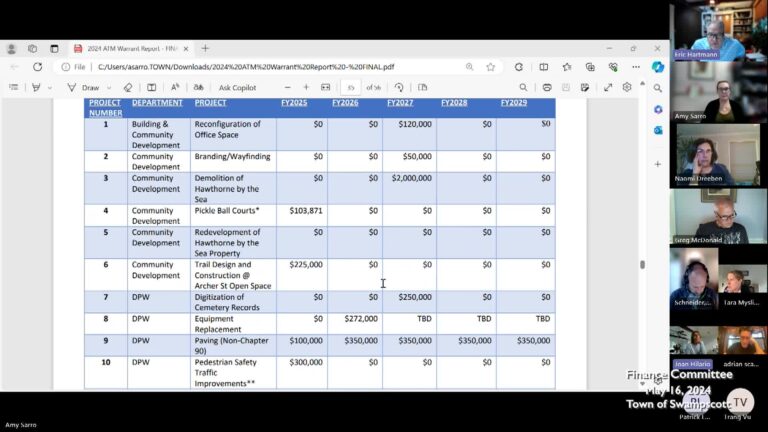Open PDF settings gear icon
Image resolution: width=768 pixels, height=432 pixels.
click(627, 87)
